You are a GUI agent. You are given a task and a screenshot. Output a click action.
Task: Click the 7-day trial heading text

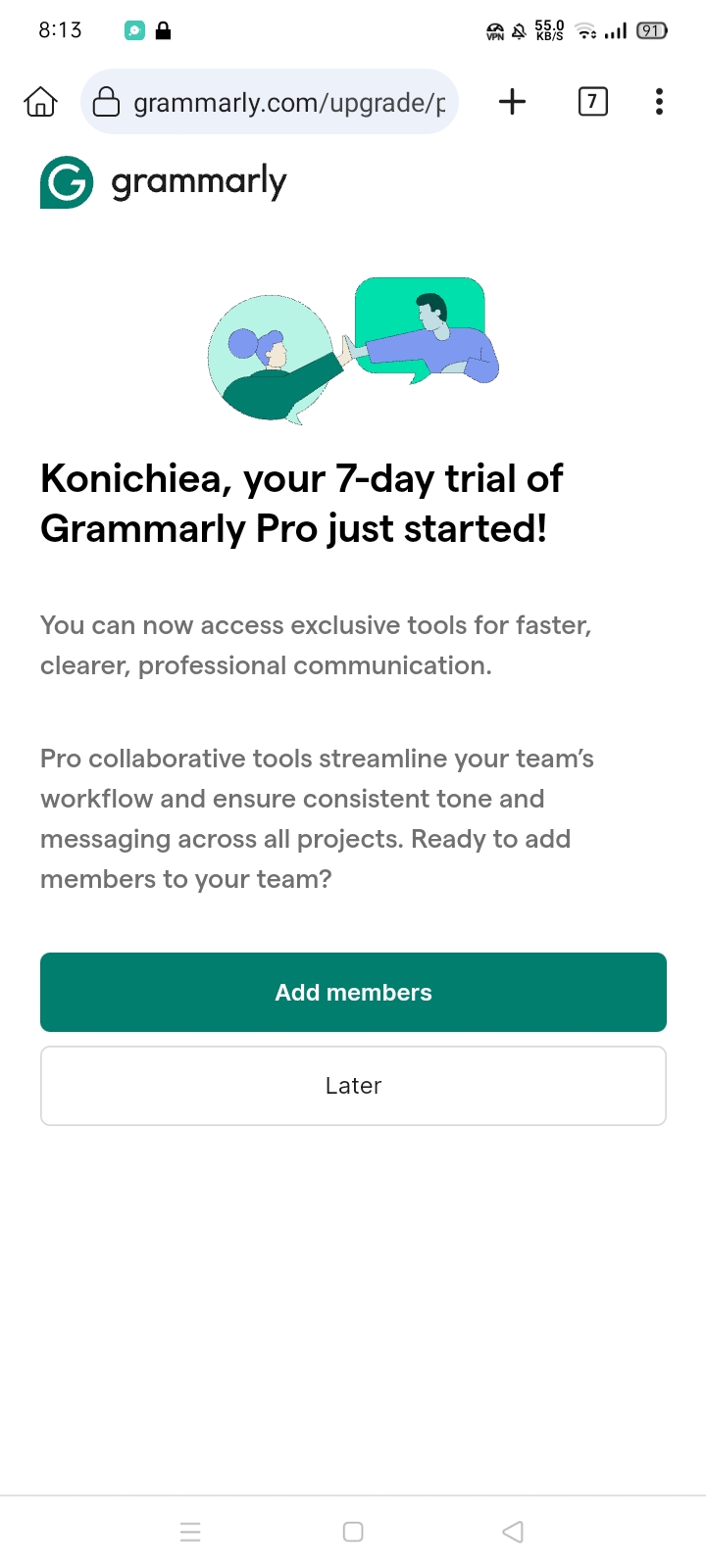point(302,504)
